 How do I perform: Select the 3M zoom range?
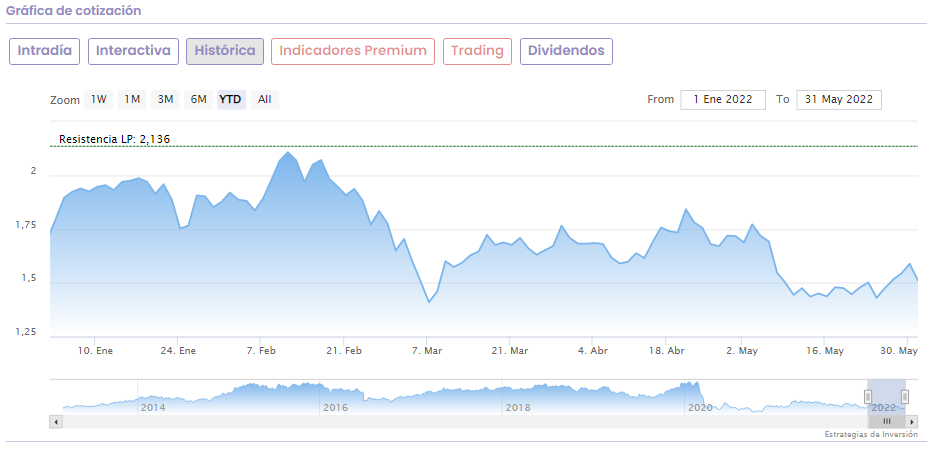pyautogui.click(x=166, y=99)
